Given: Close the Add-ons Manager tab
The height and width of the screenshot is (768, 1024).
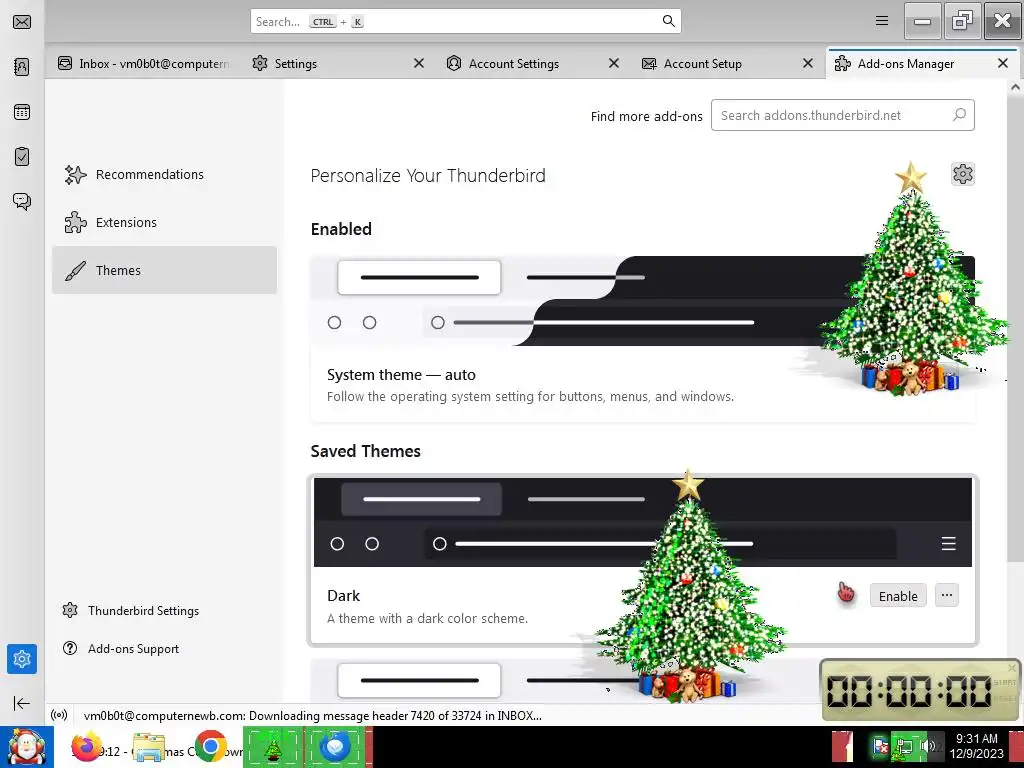Looking at the screenshot, I should point(1002,63).
